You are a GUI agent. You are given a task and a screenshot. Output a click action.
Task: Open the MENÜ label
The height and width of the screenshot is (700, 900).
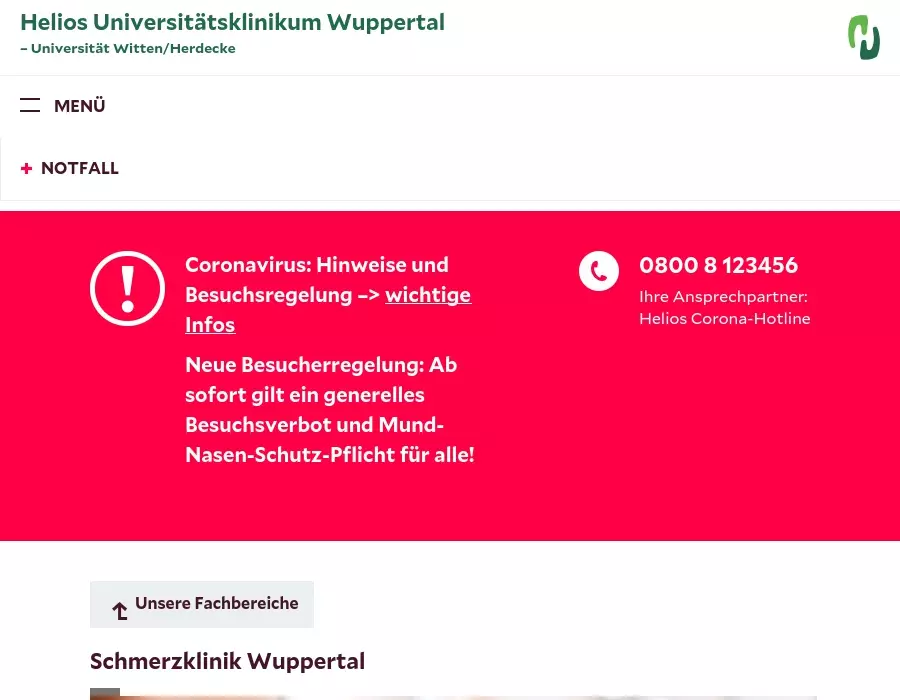tap(80, 106)
